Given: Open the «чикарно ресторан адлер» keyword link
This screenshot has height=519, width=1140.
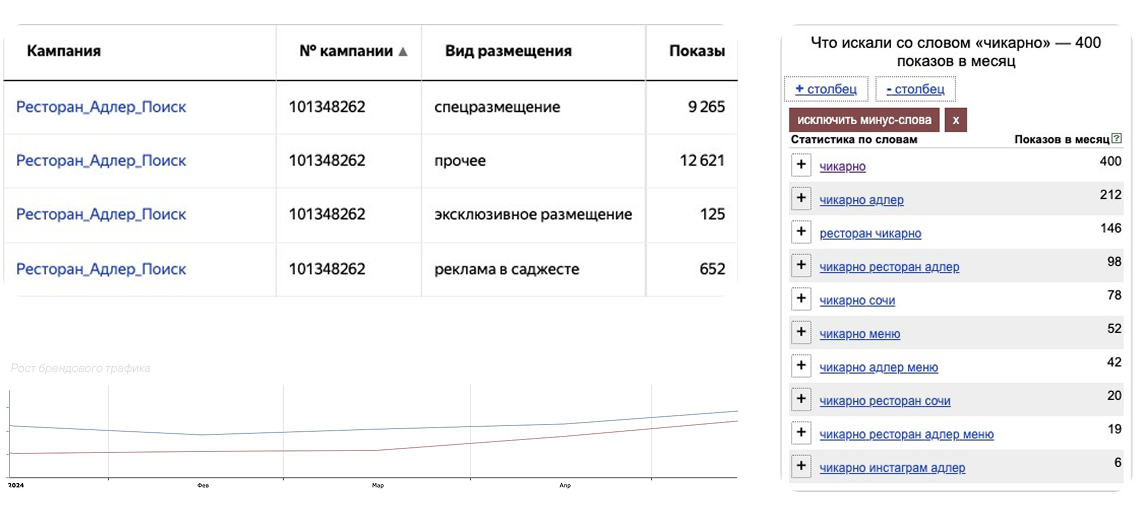Looking at the screenshot, I should 889,267.
